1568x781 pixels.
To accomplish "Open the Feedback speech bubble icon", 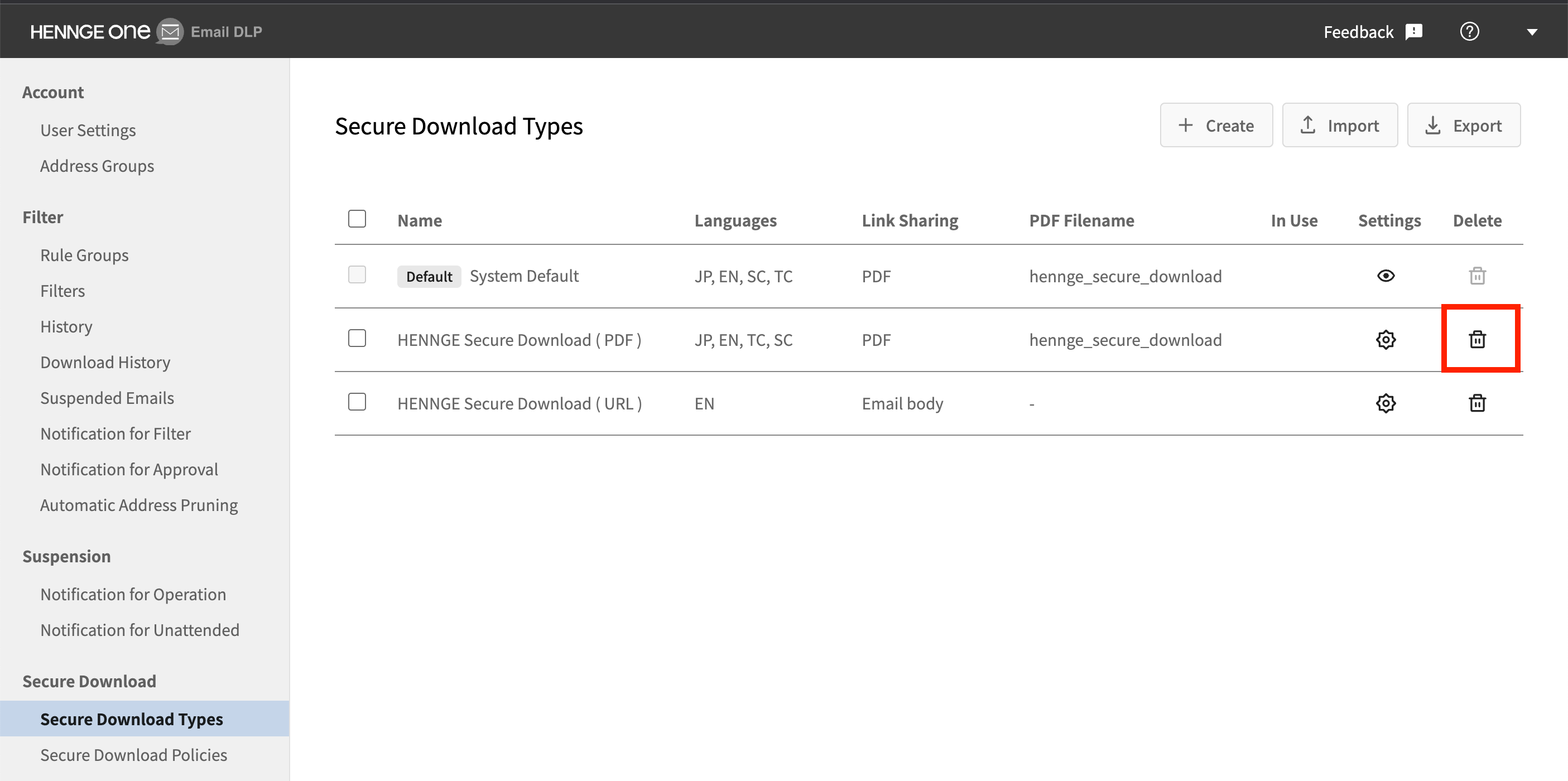I will [1413, 32].
